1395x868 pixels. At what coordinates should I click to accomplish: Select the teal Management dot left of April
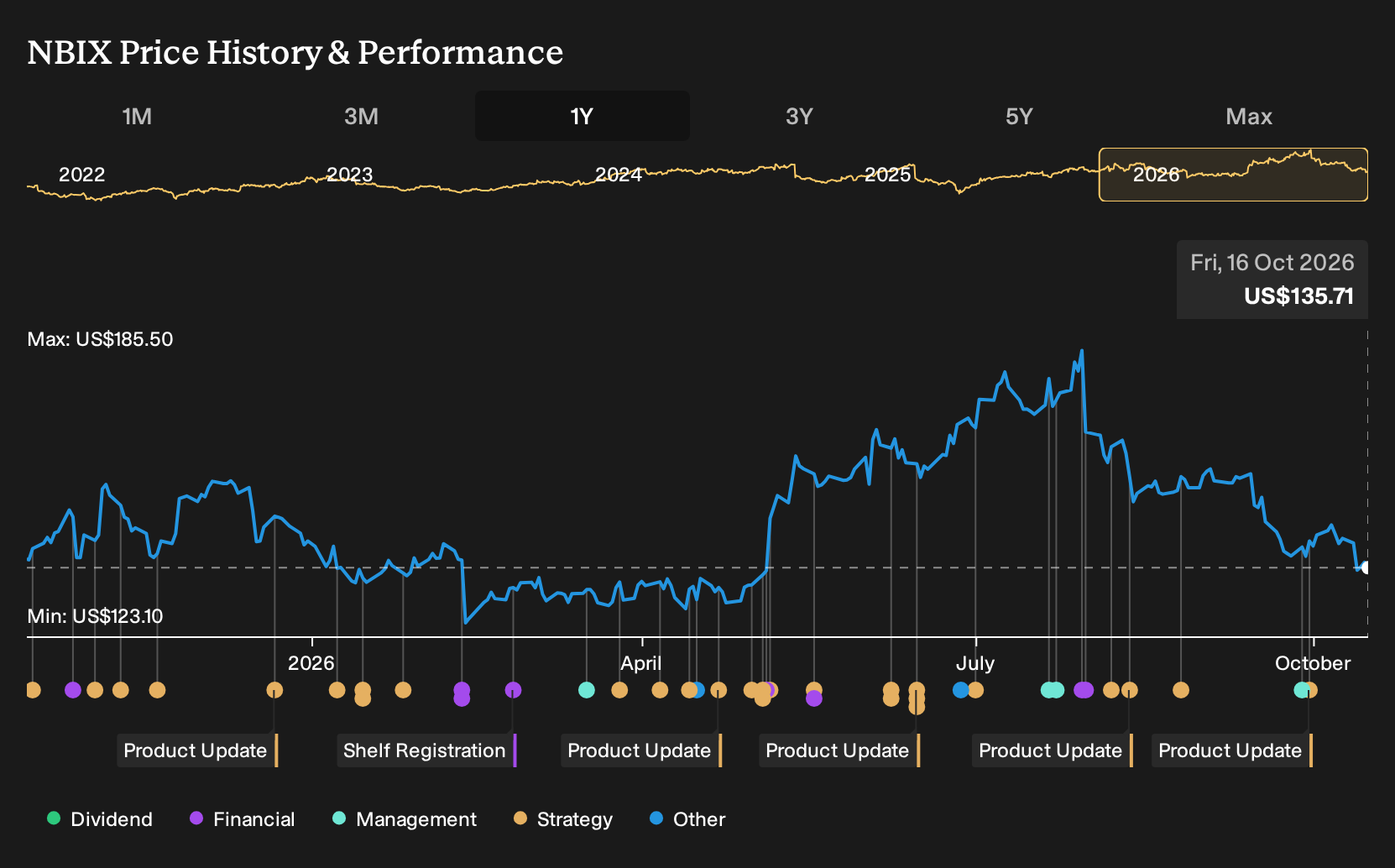click(587, 690)
